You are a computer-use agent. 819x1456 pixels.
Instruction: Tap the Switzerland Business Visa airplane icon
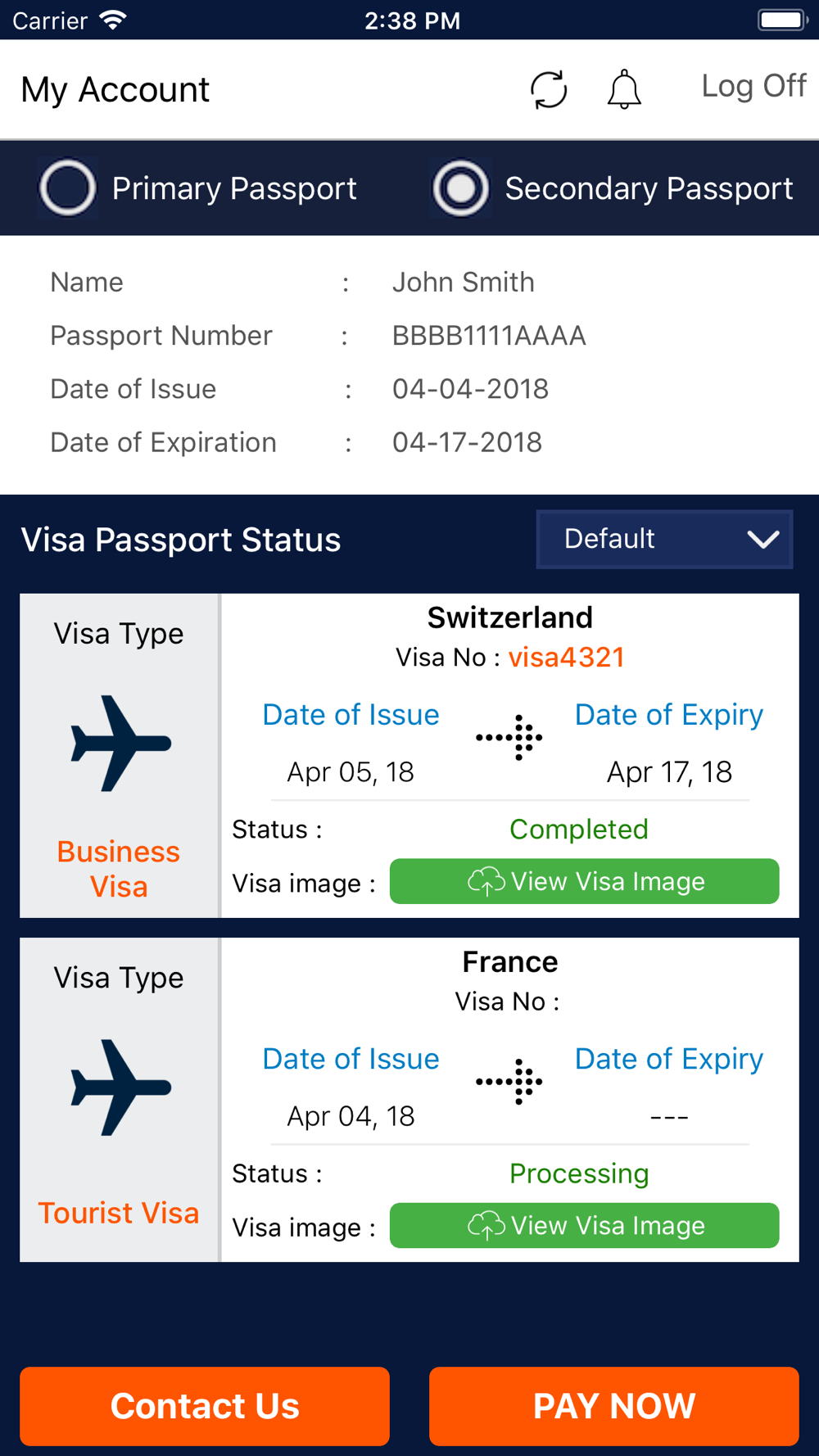click(121, 743)
